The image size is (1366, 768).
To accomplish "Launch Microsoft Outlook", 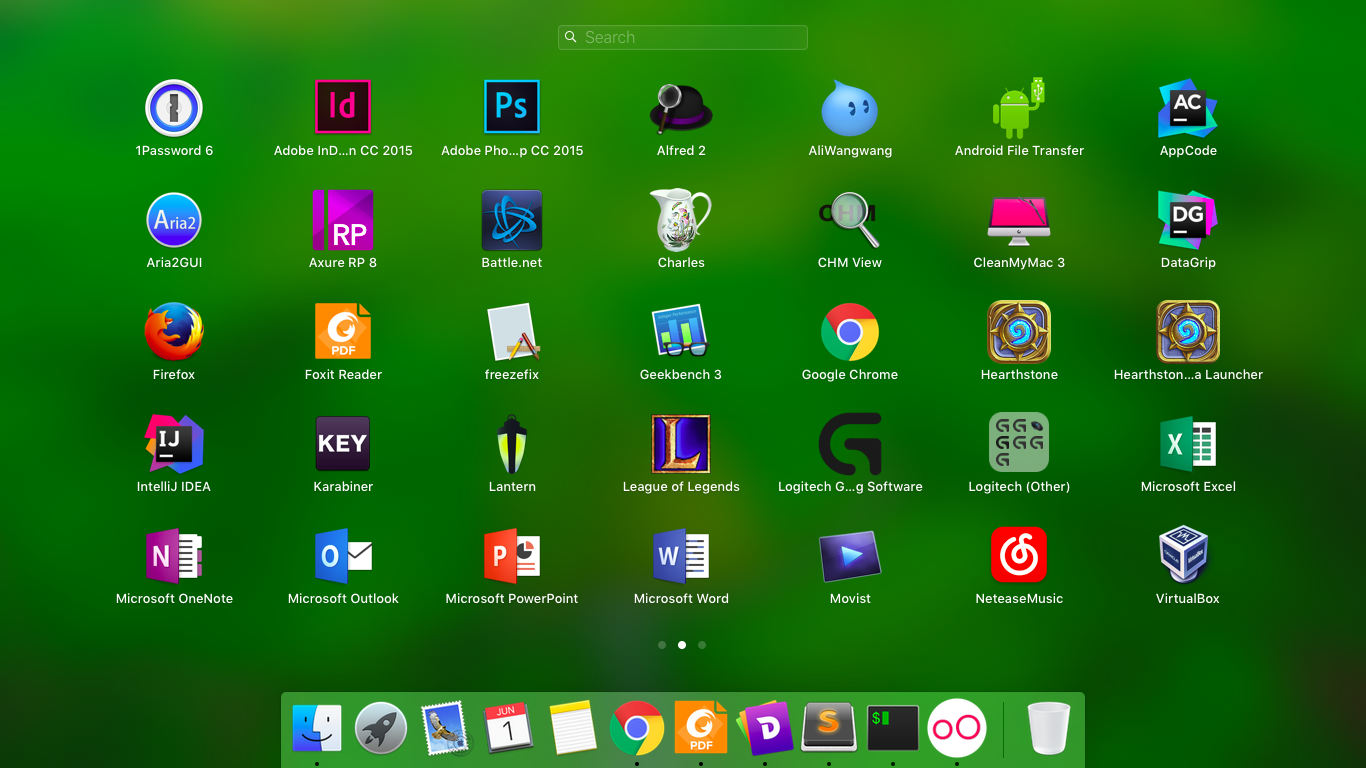I will click(343, 556).
